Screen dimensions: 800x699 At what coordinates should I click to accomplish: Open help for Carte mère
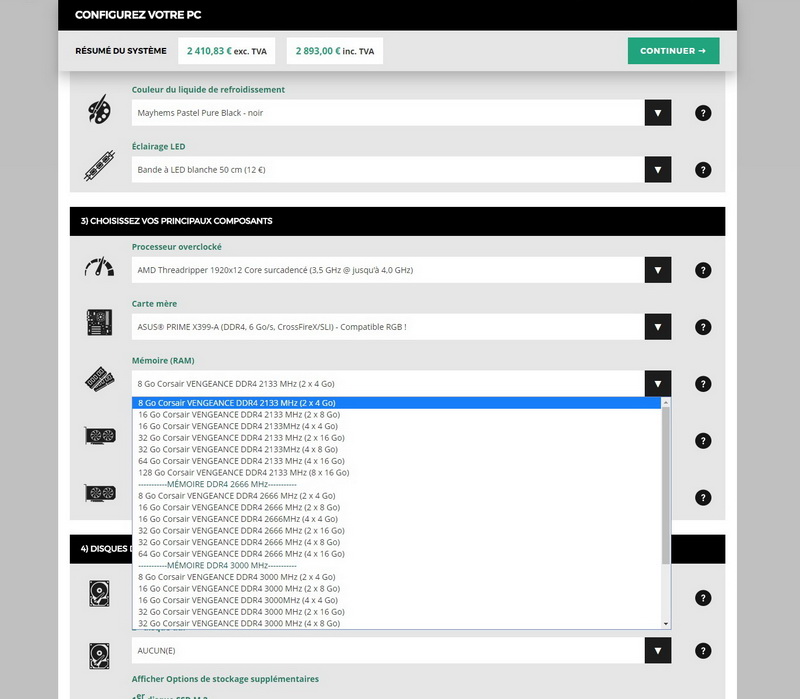(703, 327)
